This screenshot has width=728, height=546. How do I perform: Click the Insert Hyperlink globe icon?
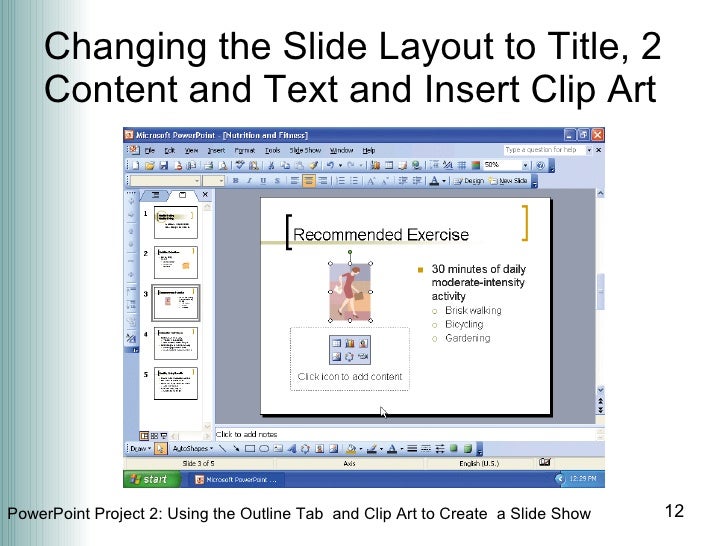pyautogui.click(x=416, y=165)
